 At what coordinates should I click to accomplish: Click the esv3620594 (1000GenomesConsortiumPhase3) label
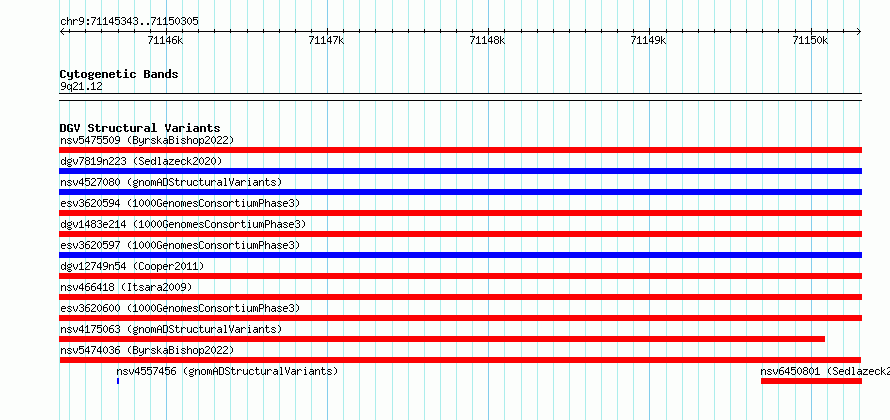[180, 203]
